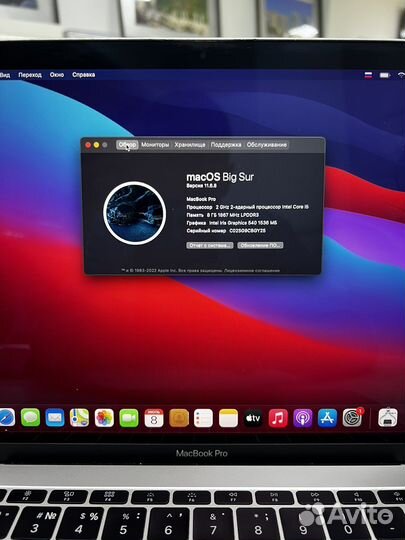The width and height of the screenshot is (405, 540).
Task: Open Maps from the Dock
Action: (80, 417)
